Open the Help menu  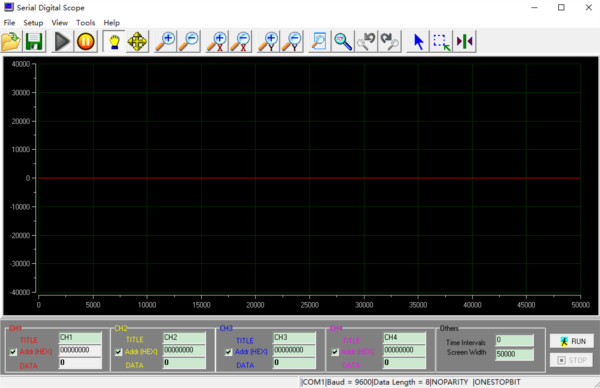click(x=111, y=23)
